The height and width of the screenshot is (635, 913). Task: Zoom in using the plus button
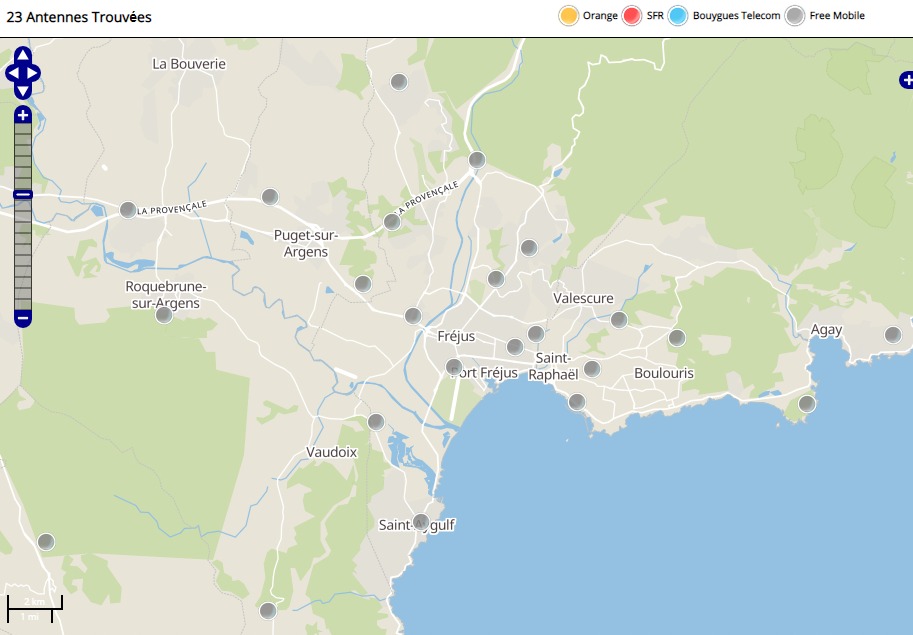pyautogui.click(x=23, y=116)
